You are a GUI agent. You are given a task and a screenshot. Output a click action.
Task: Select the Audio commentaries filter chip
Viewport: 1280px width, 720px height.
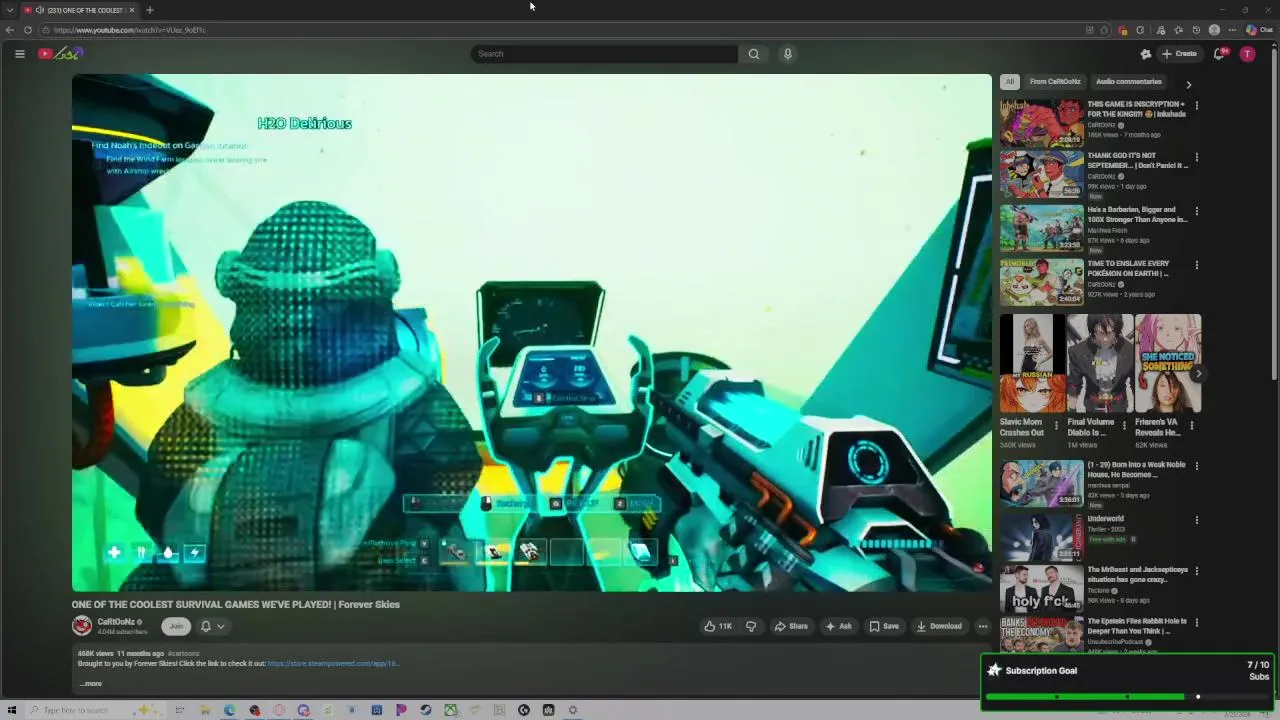[1128, 82]
